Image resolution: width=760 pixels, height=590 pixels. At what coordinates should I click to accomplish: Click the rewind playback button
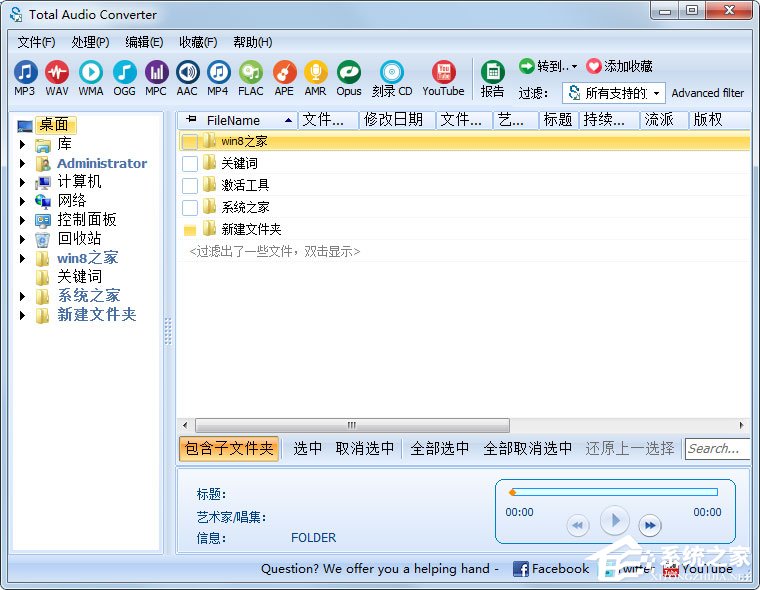578,525
